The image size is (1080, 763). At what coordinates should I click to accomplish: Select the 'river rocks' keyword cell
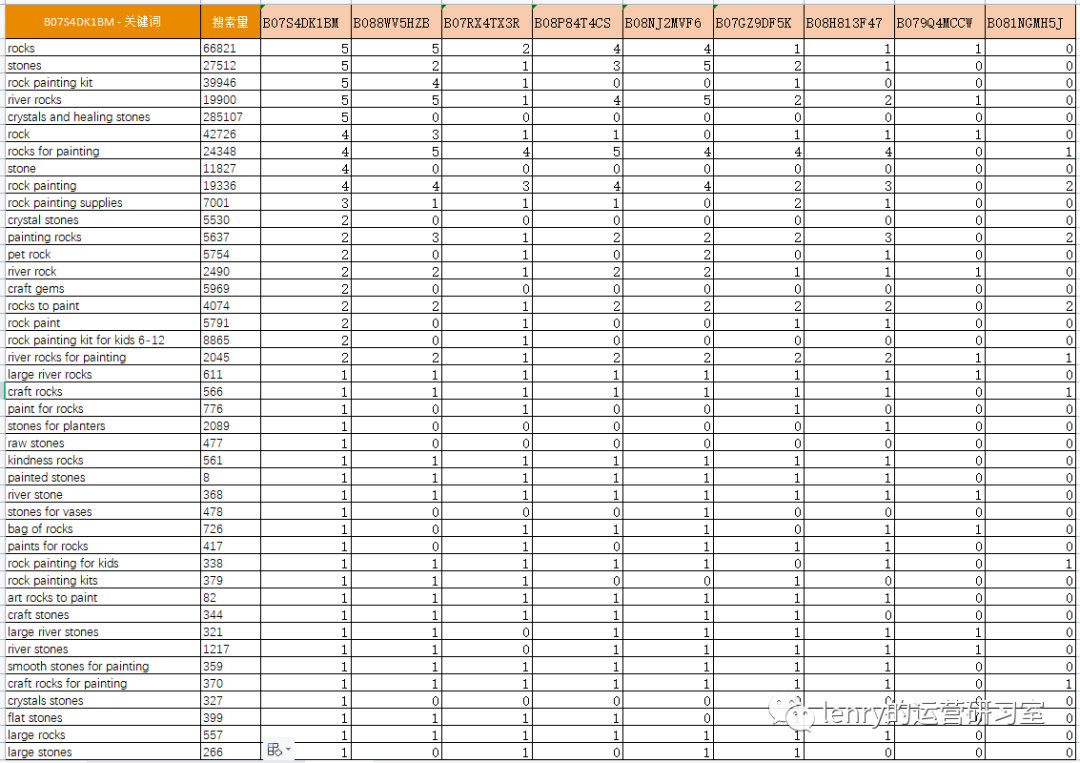tap(103, 100)
